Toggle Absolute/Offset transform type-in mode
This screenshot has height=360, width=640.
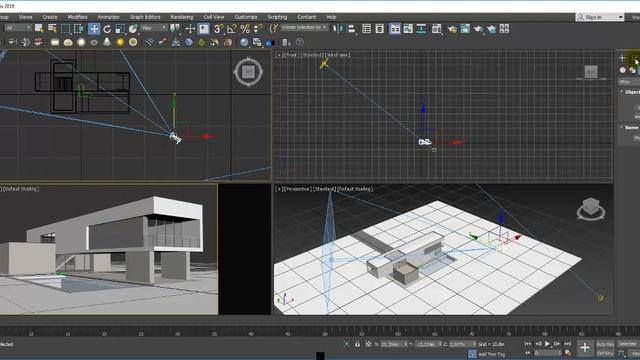pos(368,344)
